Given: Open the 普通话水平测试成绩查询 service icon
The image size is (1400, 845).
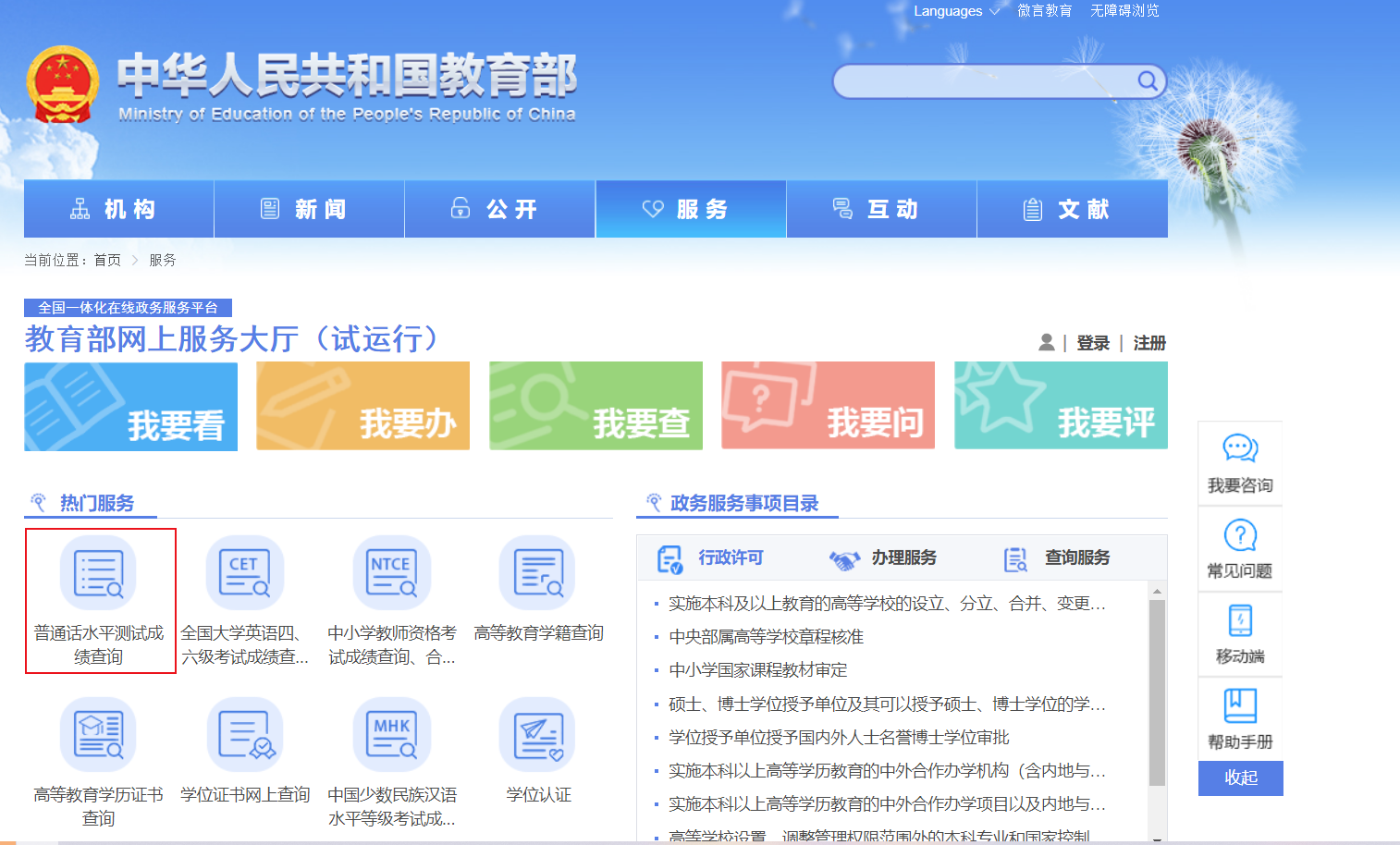Looking at the screenshot, I should (98, 573).
